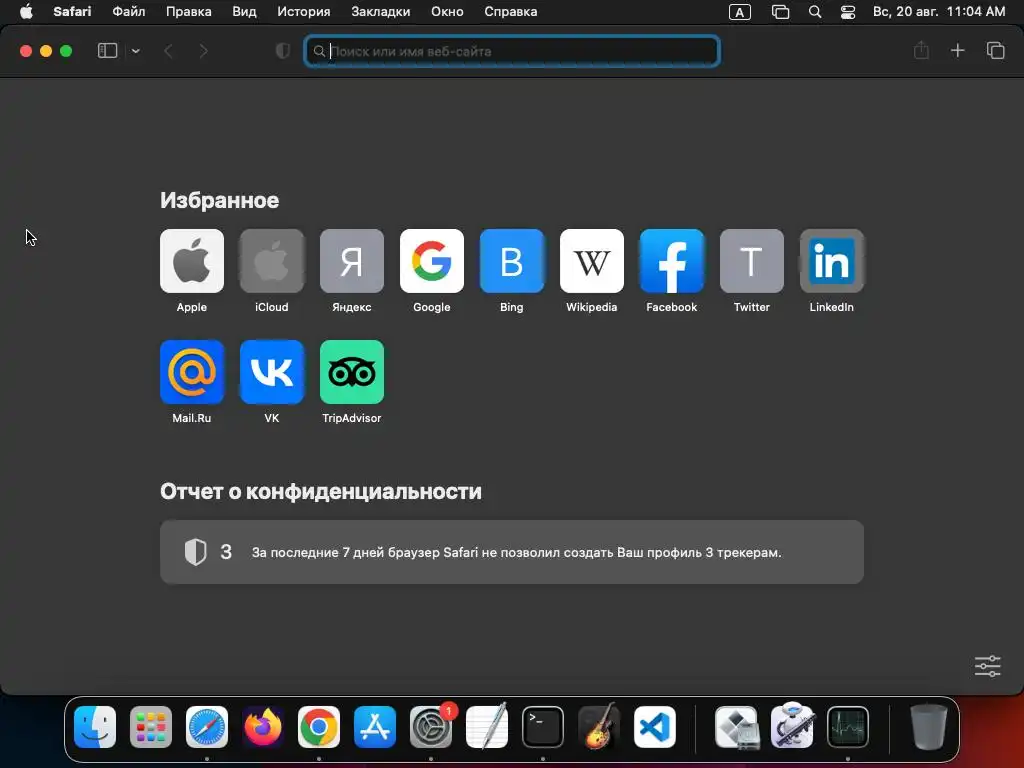
Task: Open the iCloud favorite tile
Action: (x=272, y=261)
